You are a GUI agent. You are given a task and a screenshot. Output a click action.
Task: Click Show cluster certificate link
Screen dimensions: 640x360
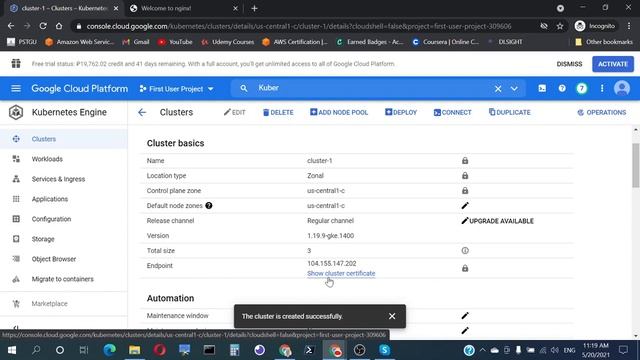point(341,273)
